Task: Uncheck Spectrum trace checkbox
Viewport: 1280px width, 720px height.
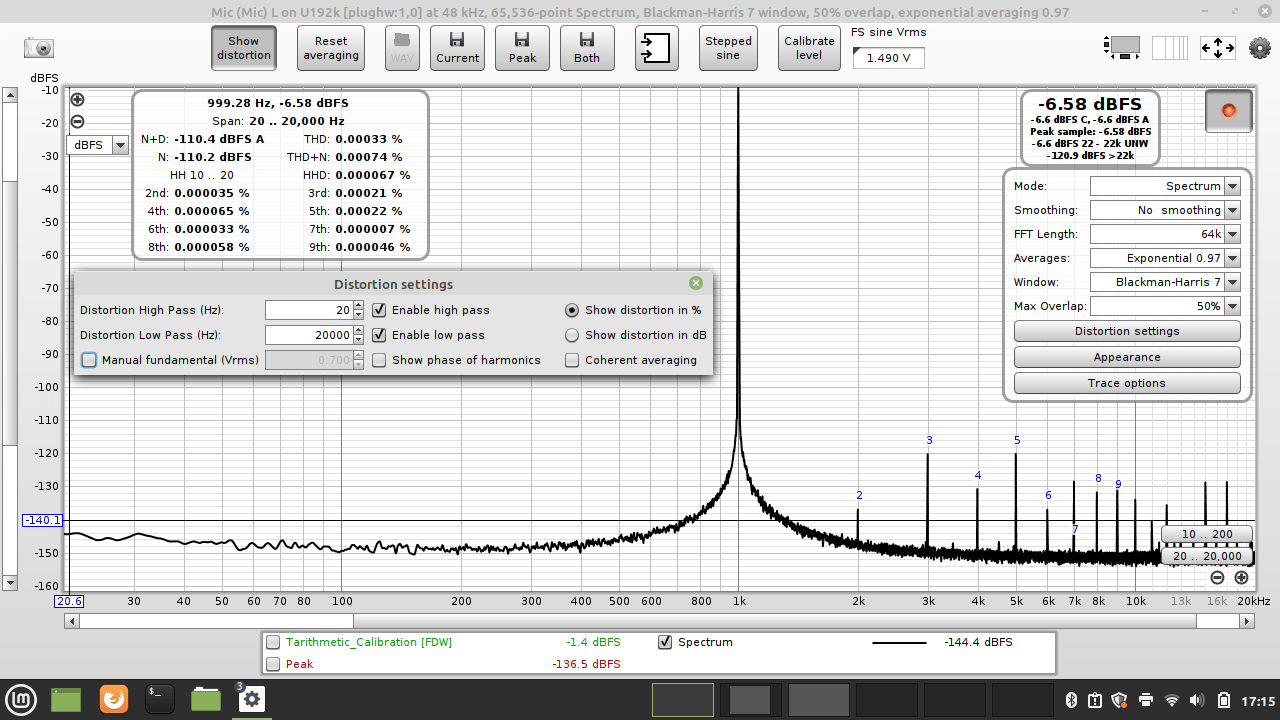Action: tap(665, 642)
